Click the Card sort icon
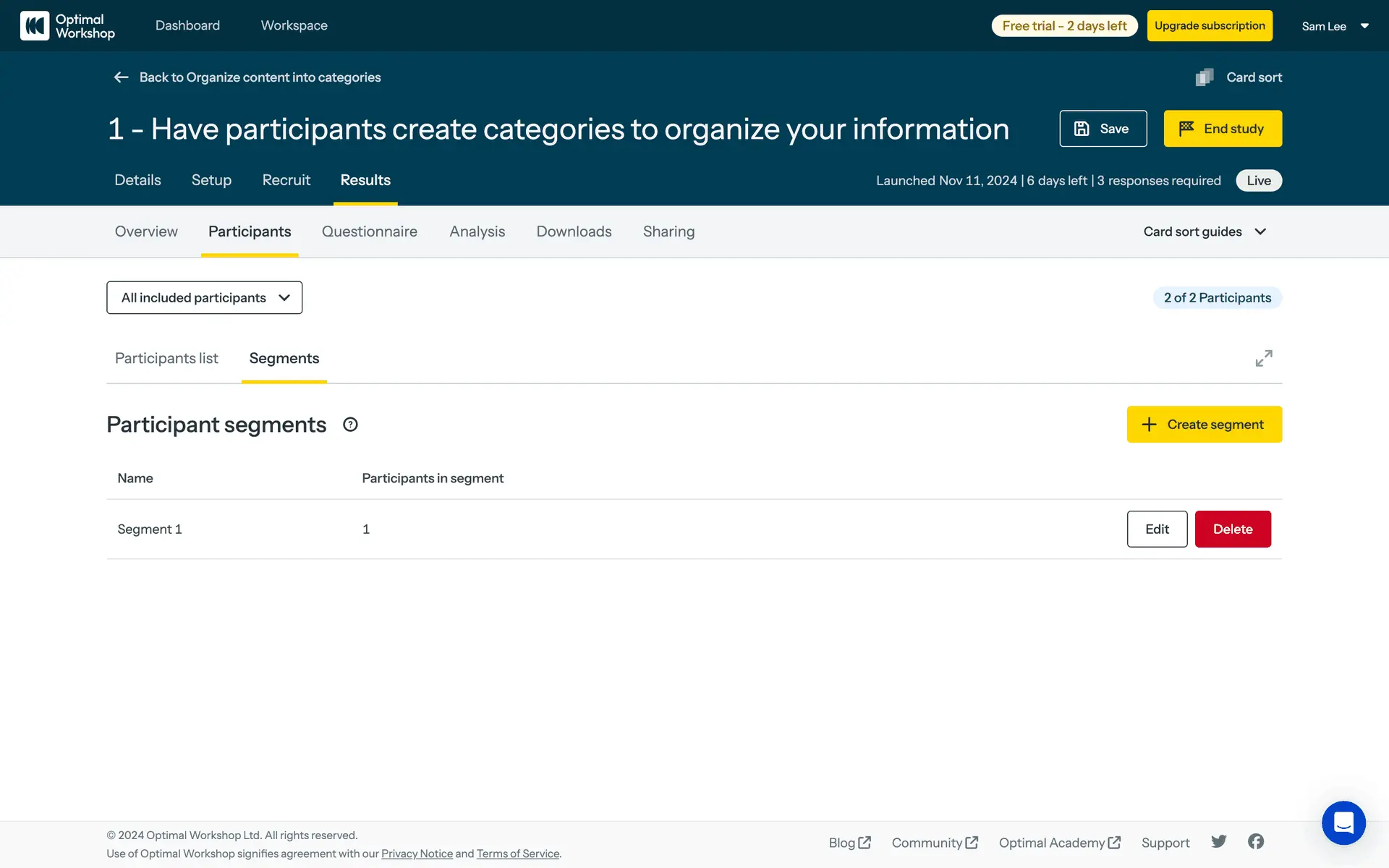The height and width of the screenshot is (868, 1389). click(x=1205, y=77)
